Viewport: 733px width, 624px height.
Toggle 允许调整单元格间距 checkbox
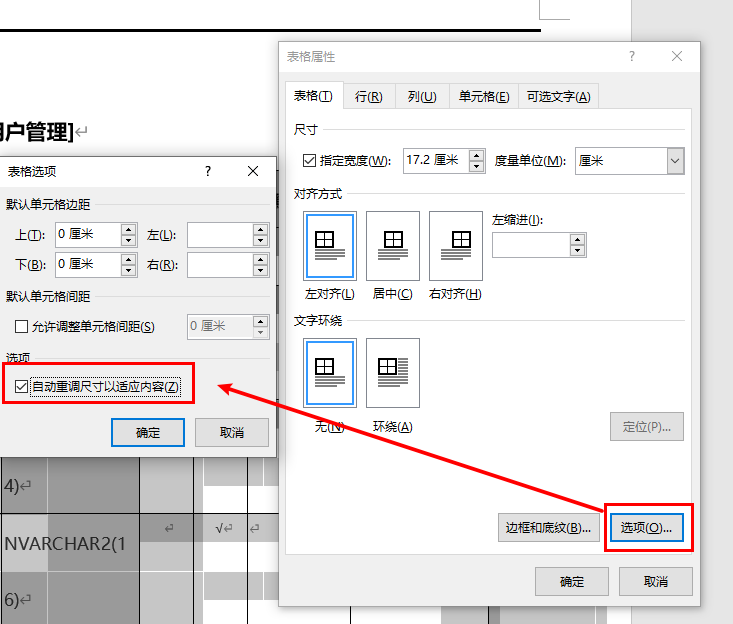click(22, 326)
